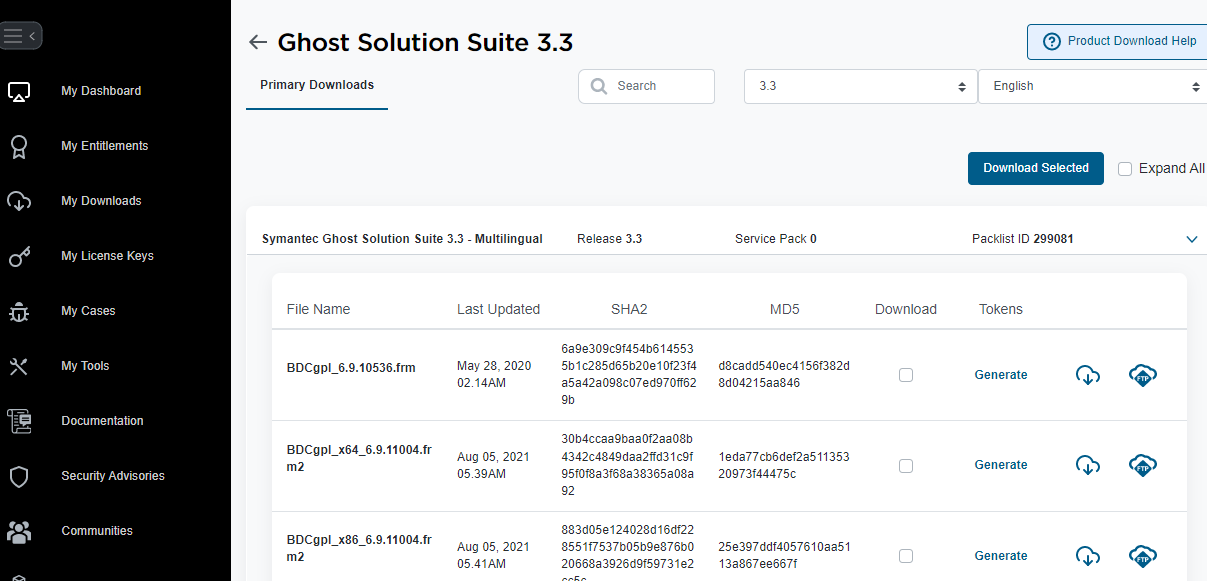Image resolution: width=1207 pixels, height=581 pixels.
Task: Enable the Expand All checkbox
Action: coord(1125,169)
